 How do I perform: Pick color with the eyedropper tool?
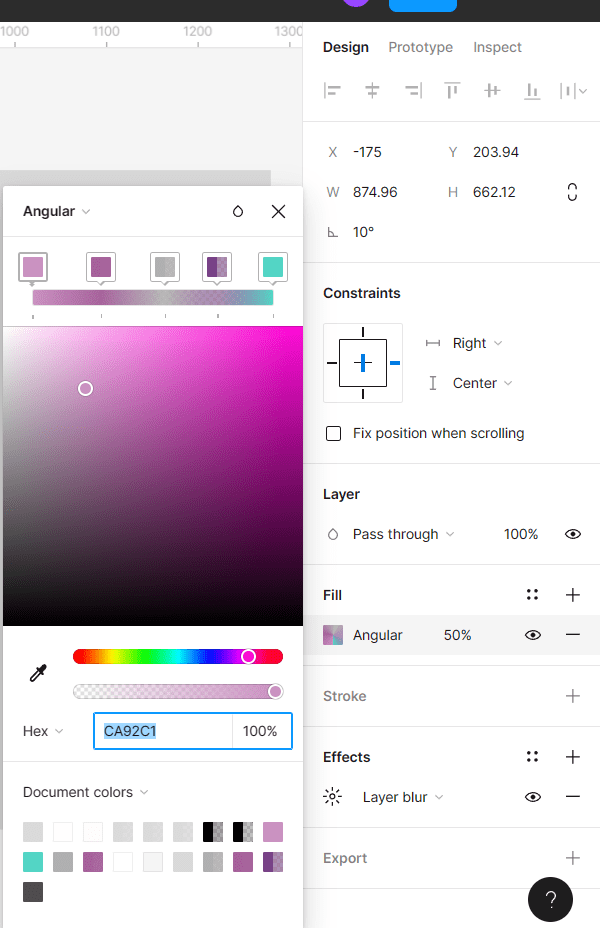tap(38, 673)
